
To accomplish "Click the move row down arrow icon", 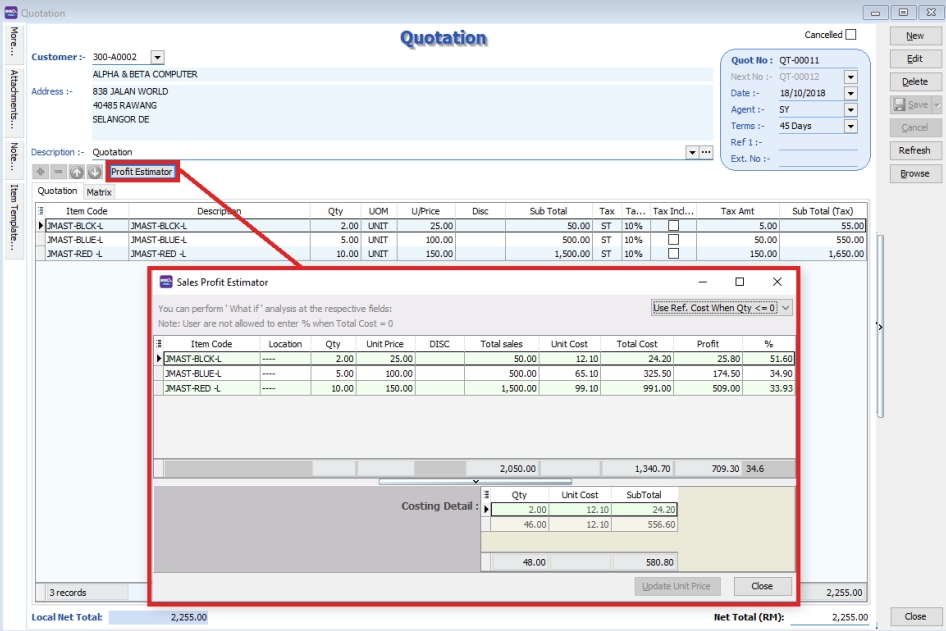I will tap(94, 172).
